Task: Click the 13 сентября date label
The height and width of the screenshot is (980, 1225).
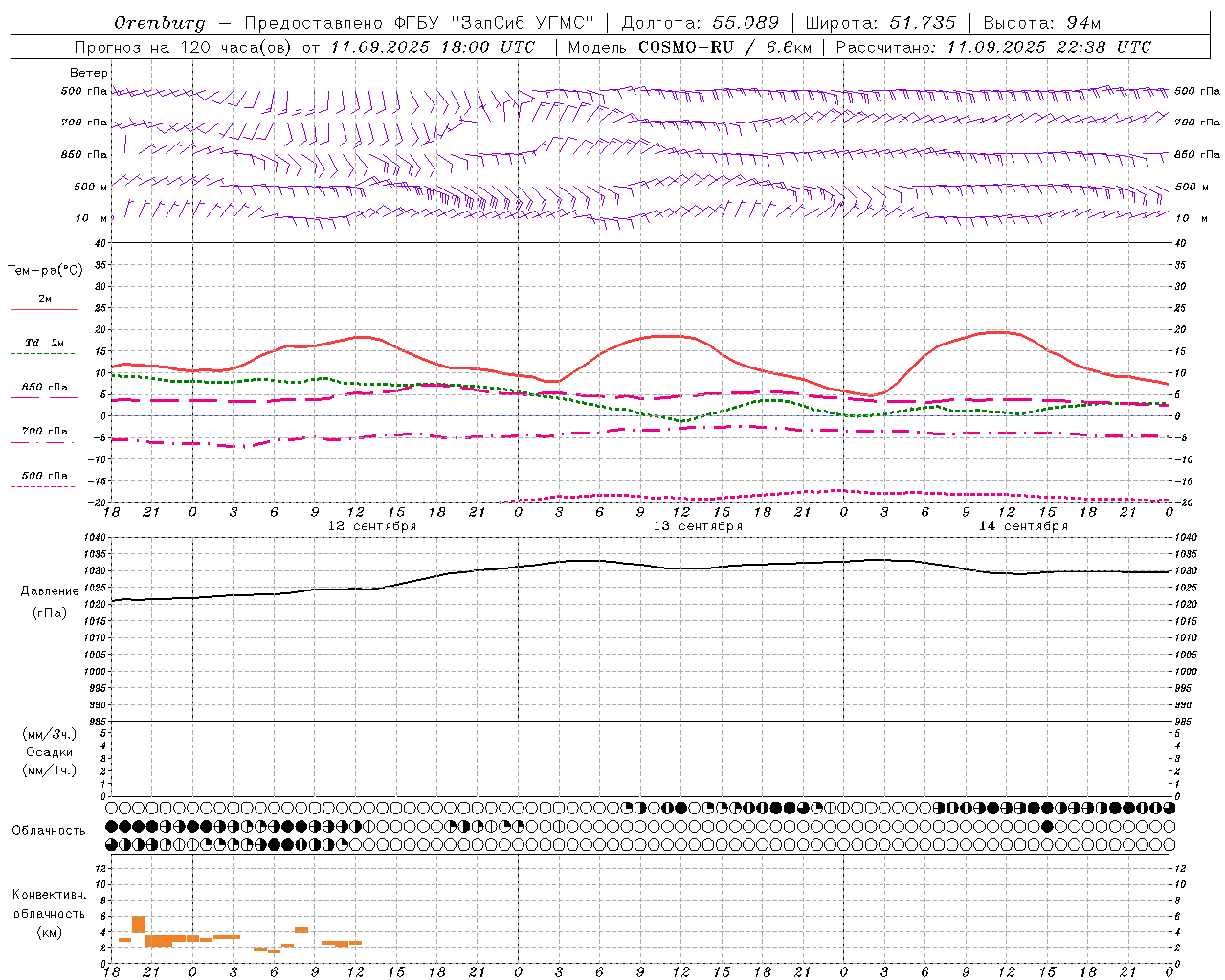Action: pyautogui.click(x=698, y=526)
